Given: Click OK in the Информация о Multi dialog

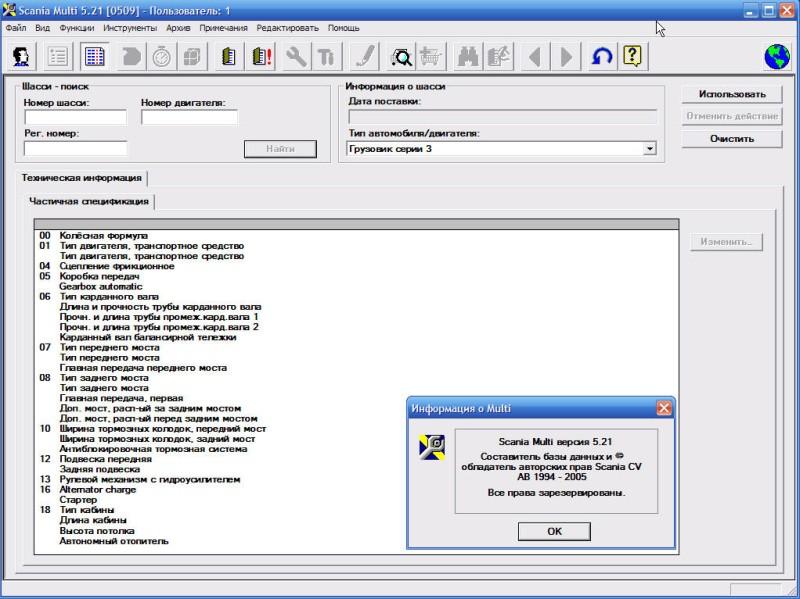Looking at the screenshot, I should (x=554, y=531).
